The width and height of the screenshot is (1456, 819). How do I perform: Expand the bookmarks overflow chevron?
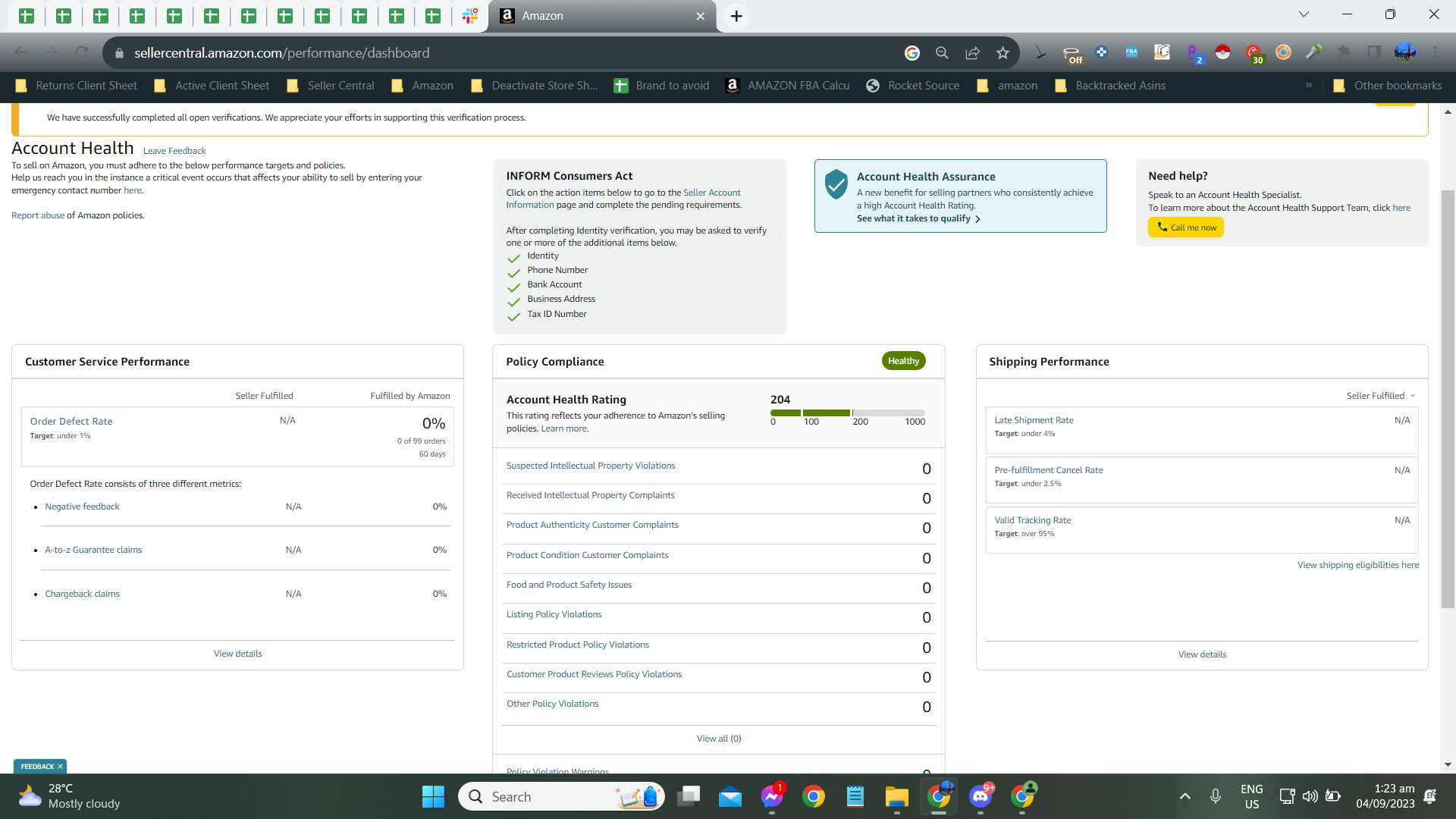1309,85
